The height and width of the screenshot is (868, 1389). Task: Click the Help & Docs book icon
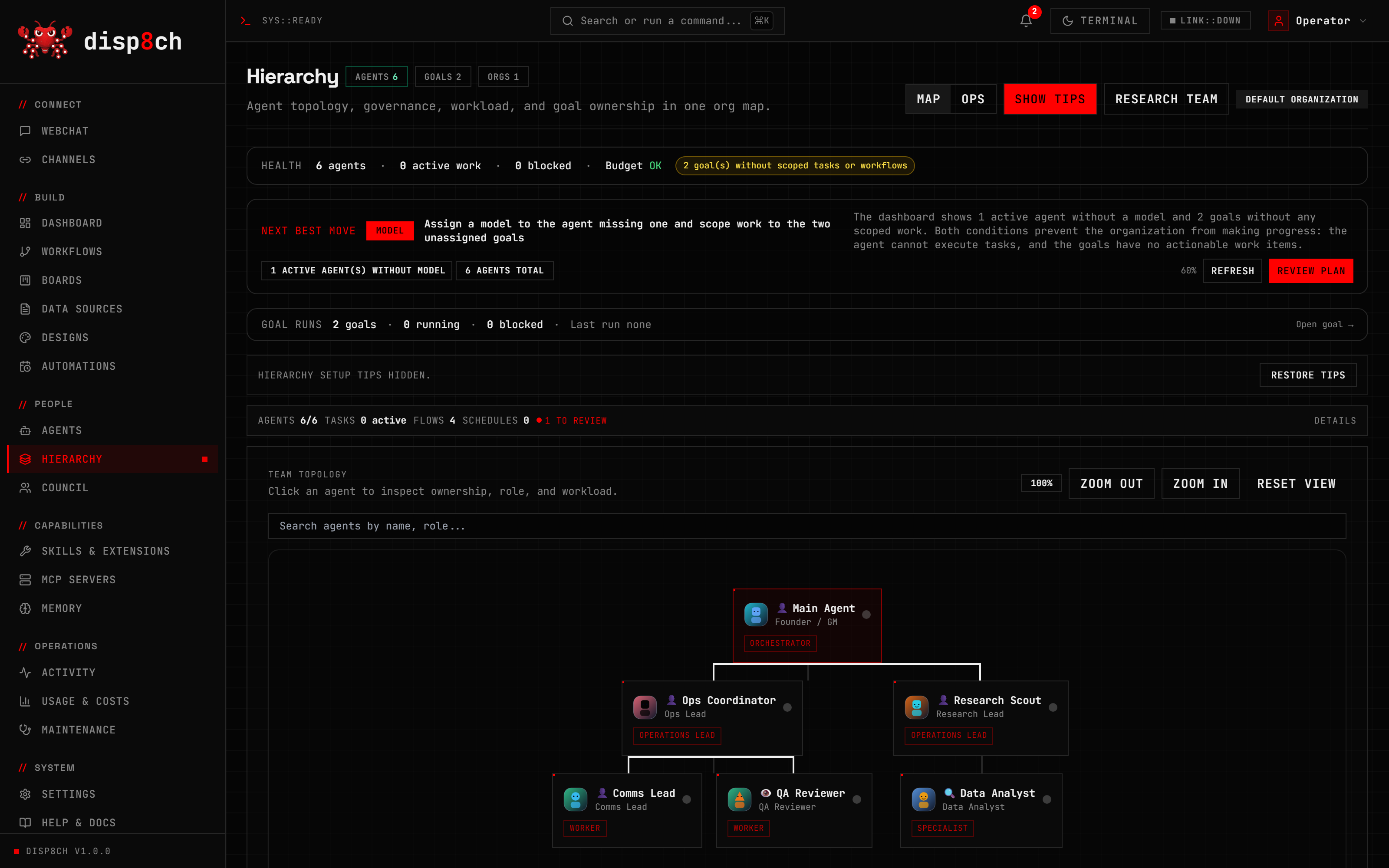(x=25, y=823)
